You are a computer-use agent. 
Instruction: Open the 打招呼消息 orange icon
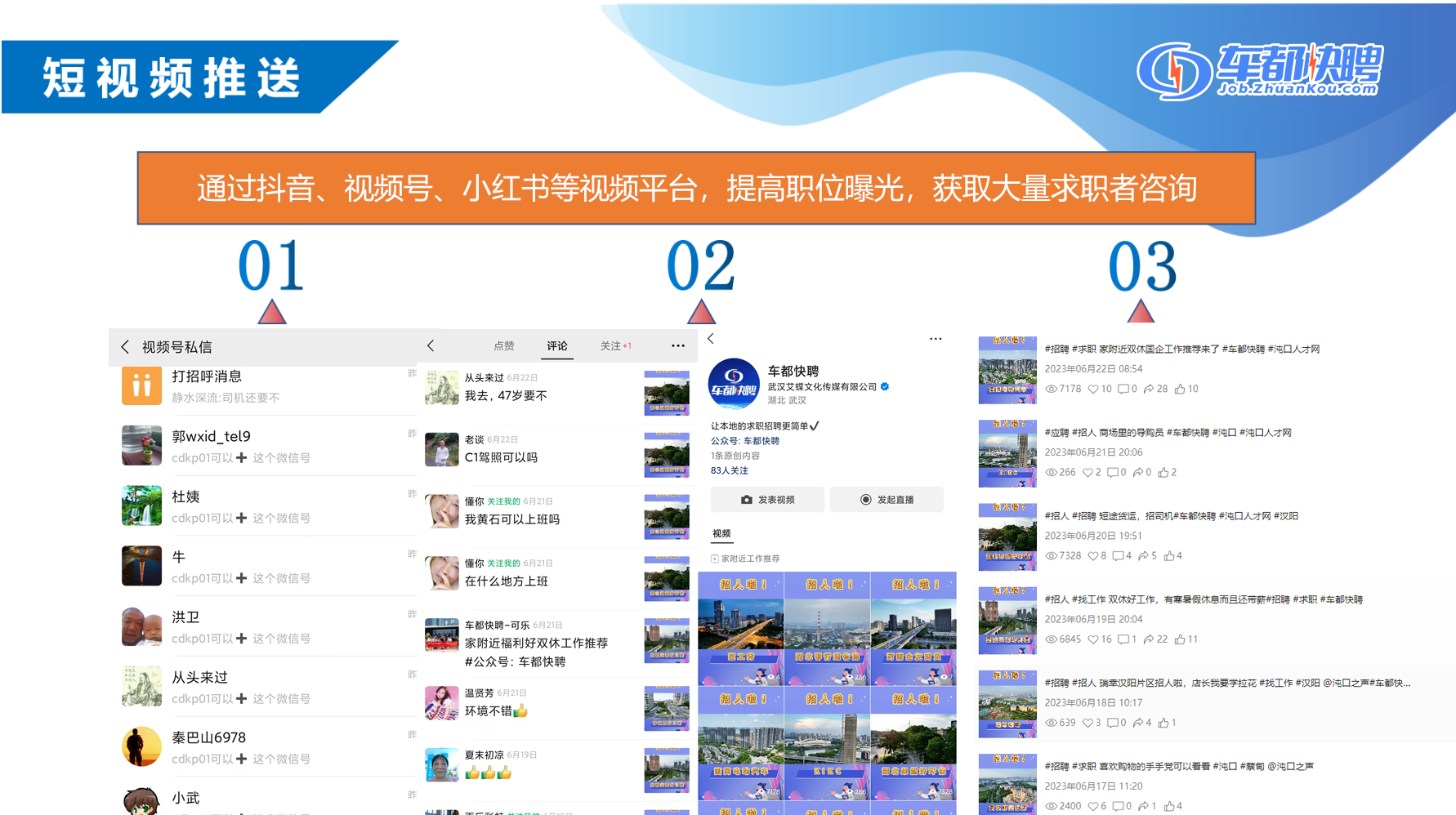tap(141, 385)
